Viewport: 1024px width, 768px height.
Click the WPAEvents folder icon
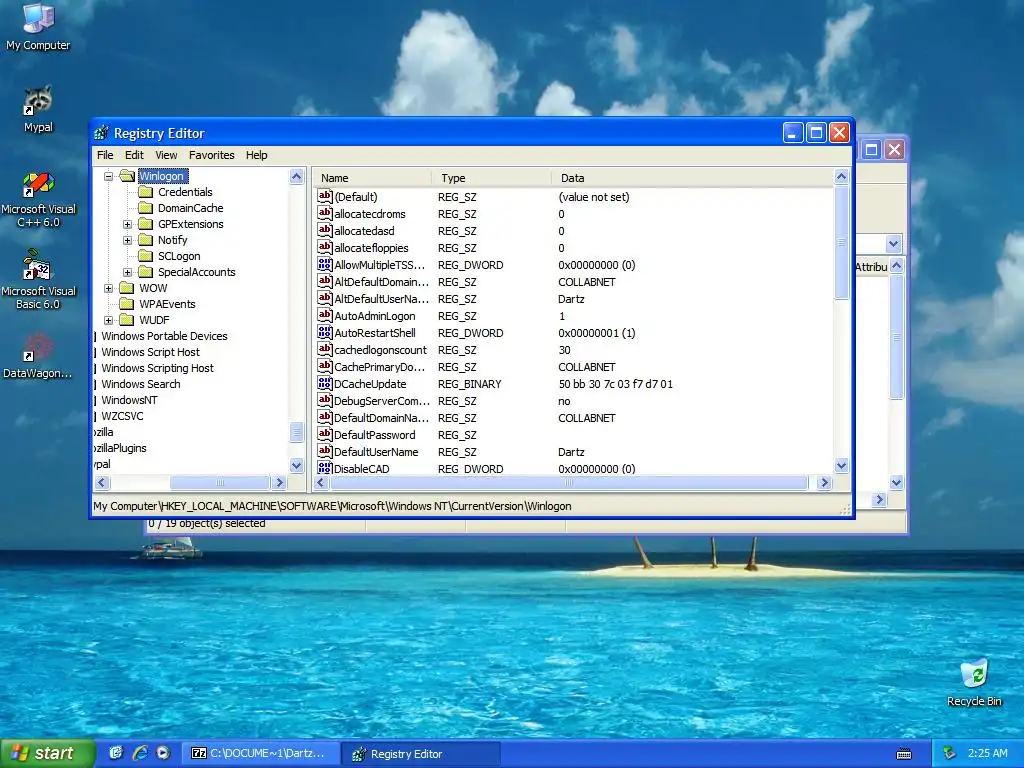[127, 304]
